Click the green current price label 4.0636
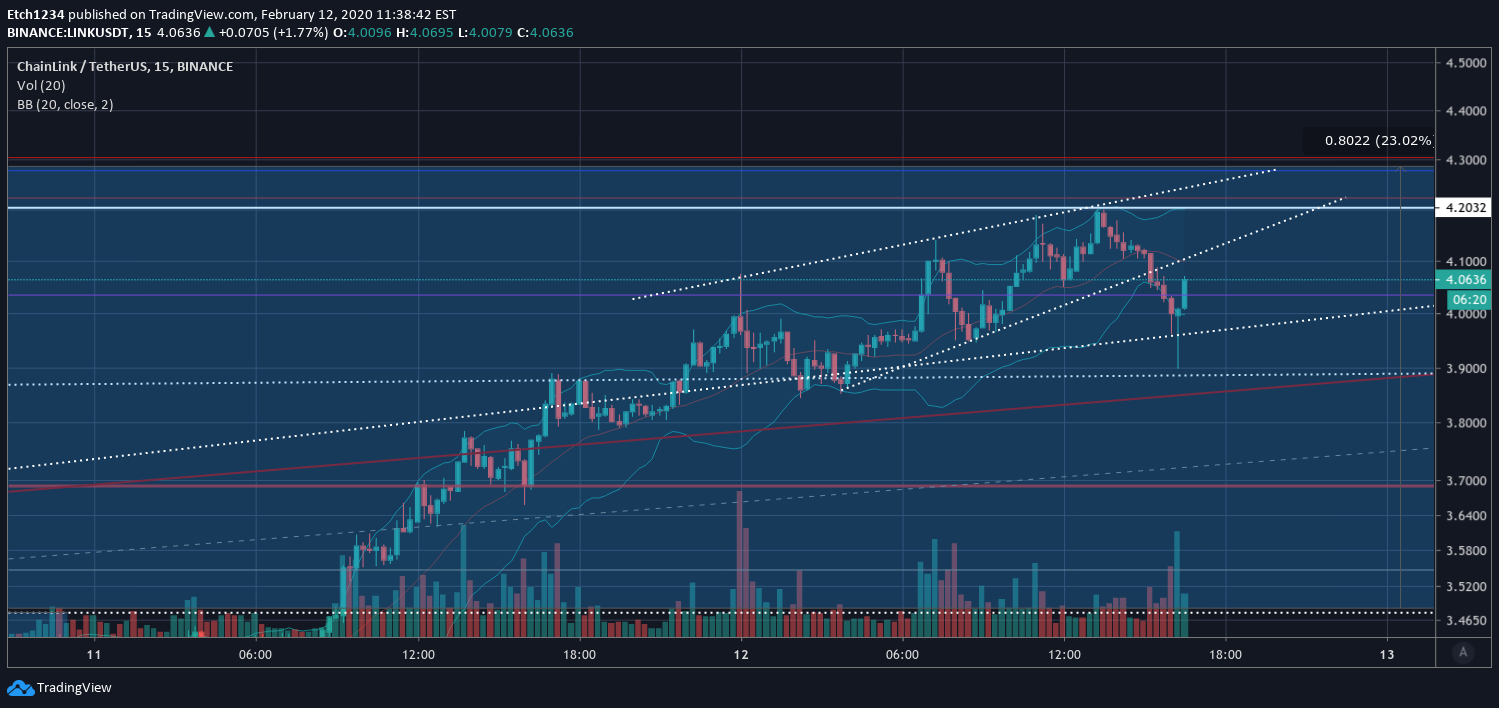Viewport: 1499px width, 708px height. tap(1462, 280)
